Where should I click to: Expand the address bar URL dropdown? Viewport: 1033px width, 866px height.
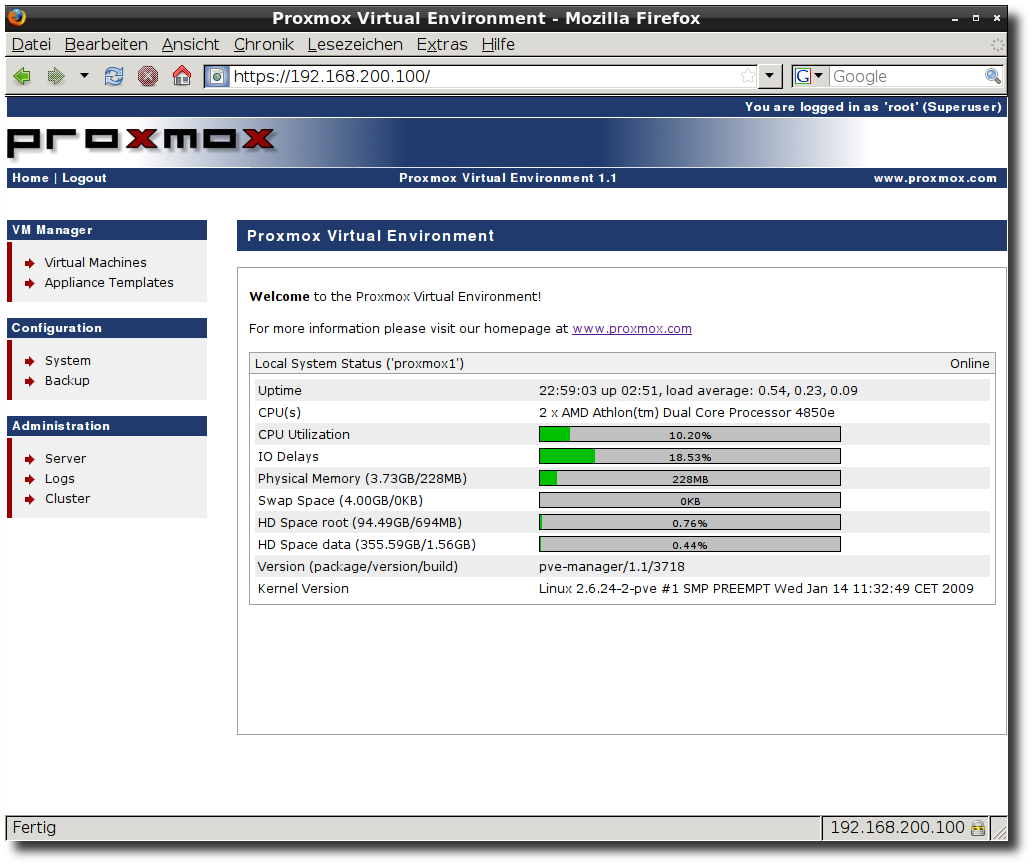(769, 77)
